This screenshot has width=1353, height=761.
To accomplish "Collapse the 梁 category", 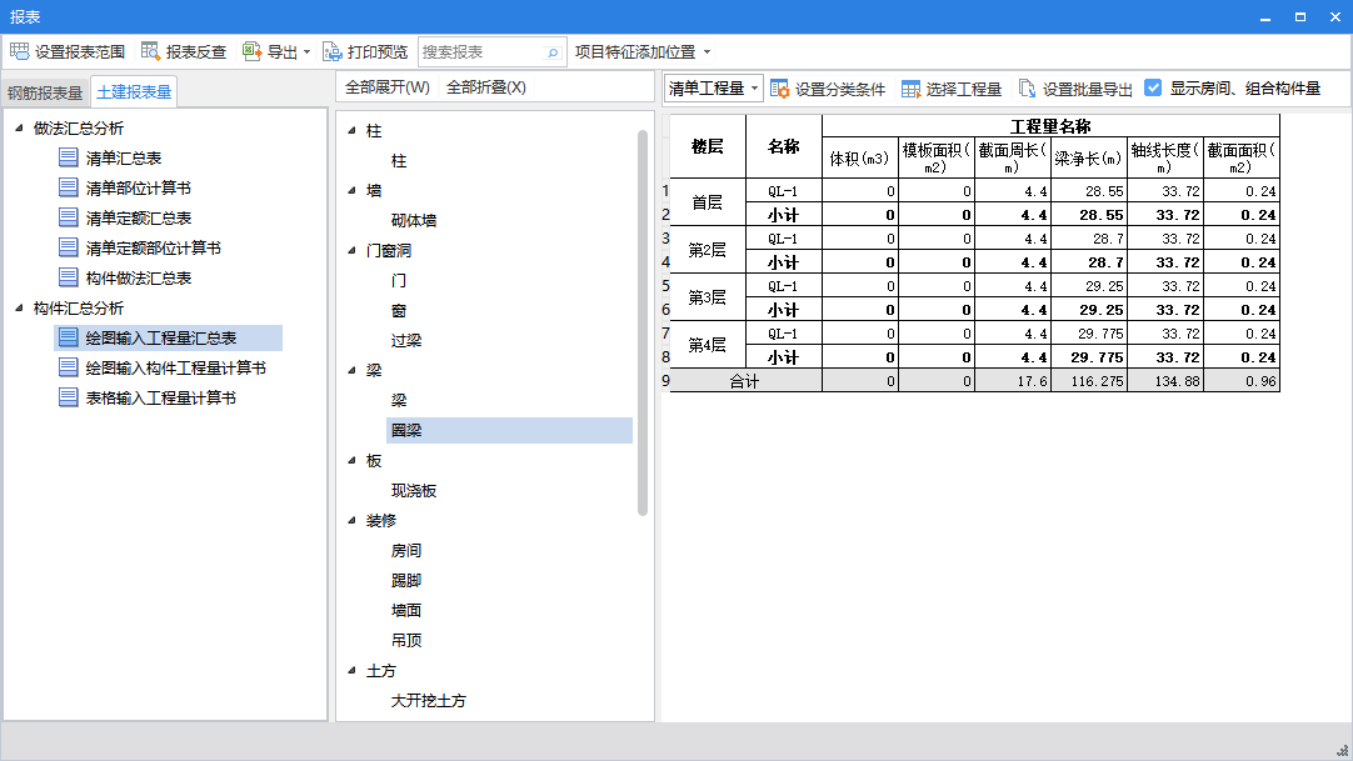I will click(352, 370).
